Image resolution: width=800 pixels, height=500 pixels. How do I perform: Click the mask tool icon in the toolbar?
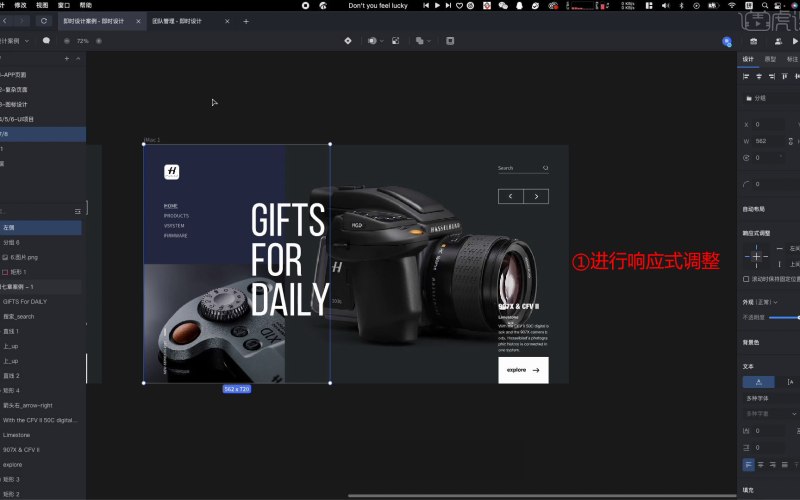click(372, 41)
